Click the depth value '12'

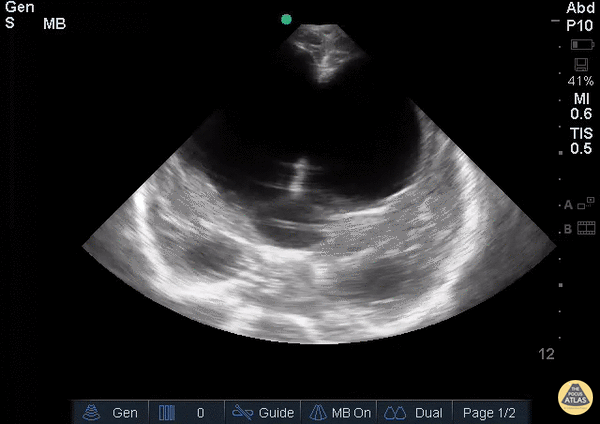(x=546, y=354)
